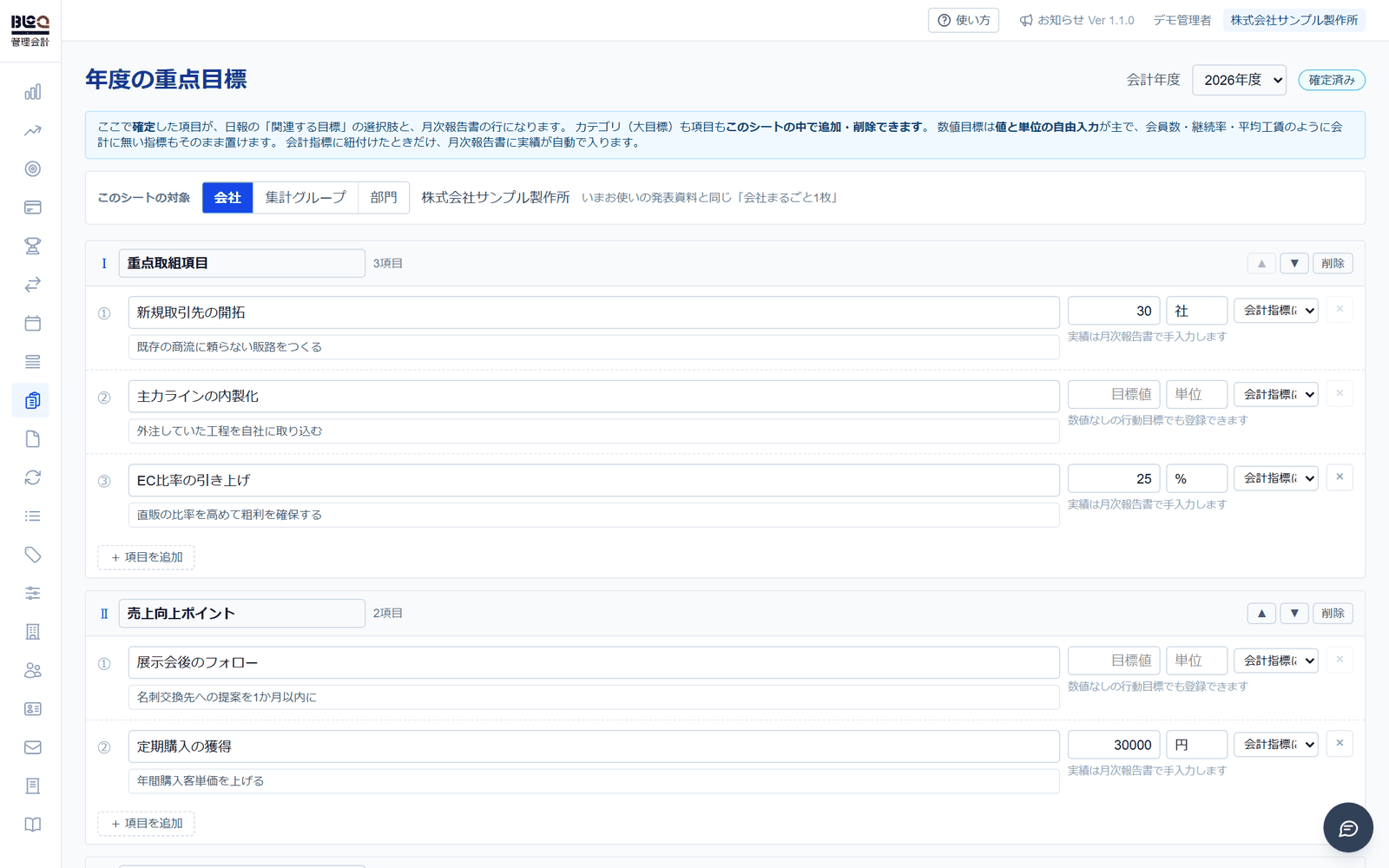Remove the EC比率の引き上げ item
The height and width of the screenshot is (868, 1389).
click(x=1340, y=477)
